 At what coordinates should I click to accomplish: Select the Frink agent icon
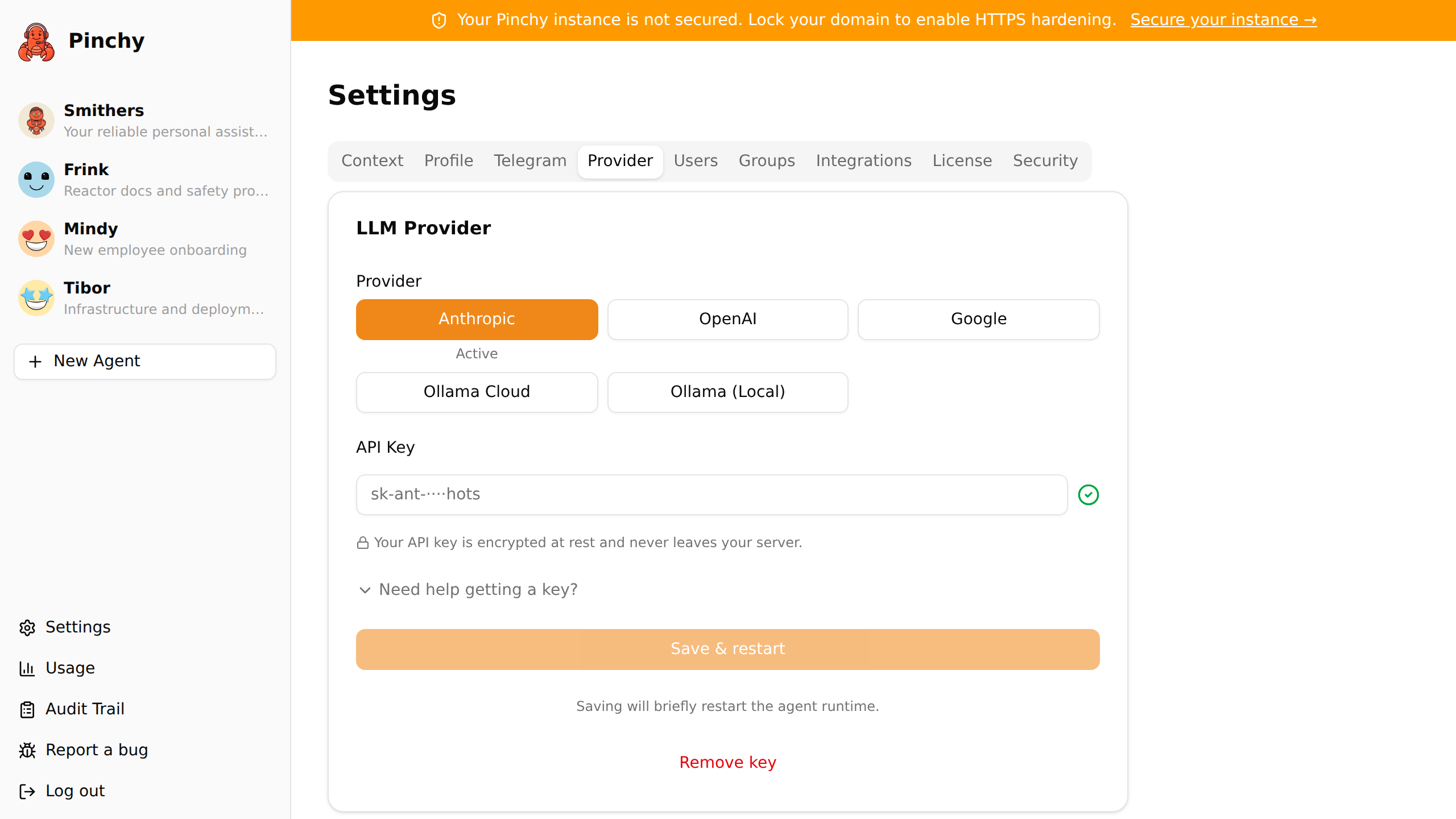[36, 180]
